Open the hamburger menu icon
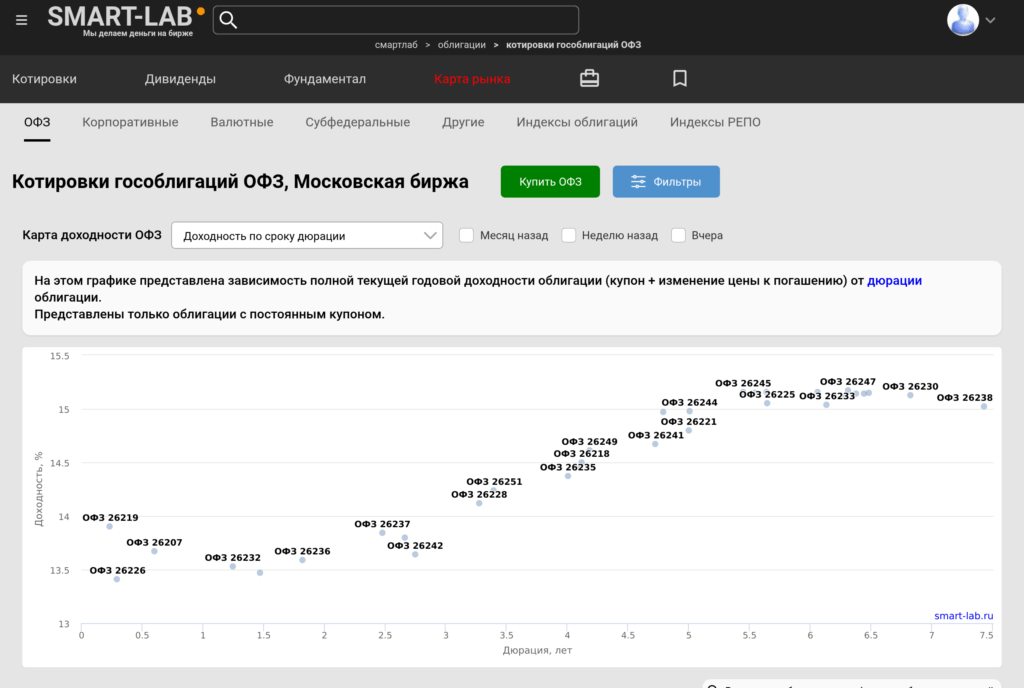1024x688 pixels. click(22, 20)
